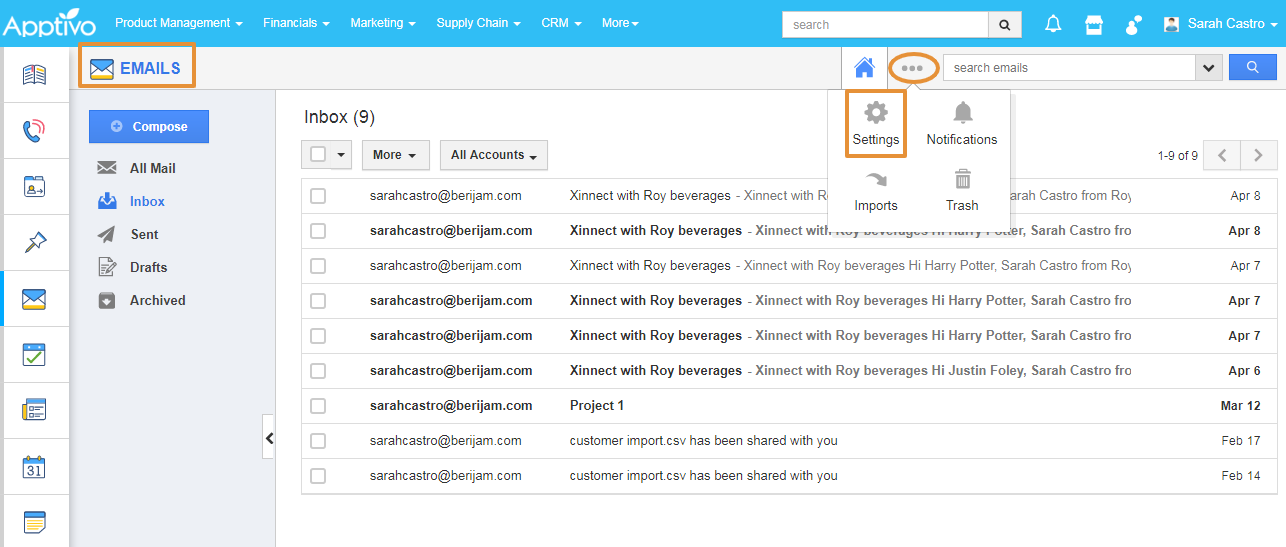Open the calendar icon in left sidebar
The height and width of the screenshot is (547, 1286).
click(35, 466)
